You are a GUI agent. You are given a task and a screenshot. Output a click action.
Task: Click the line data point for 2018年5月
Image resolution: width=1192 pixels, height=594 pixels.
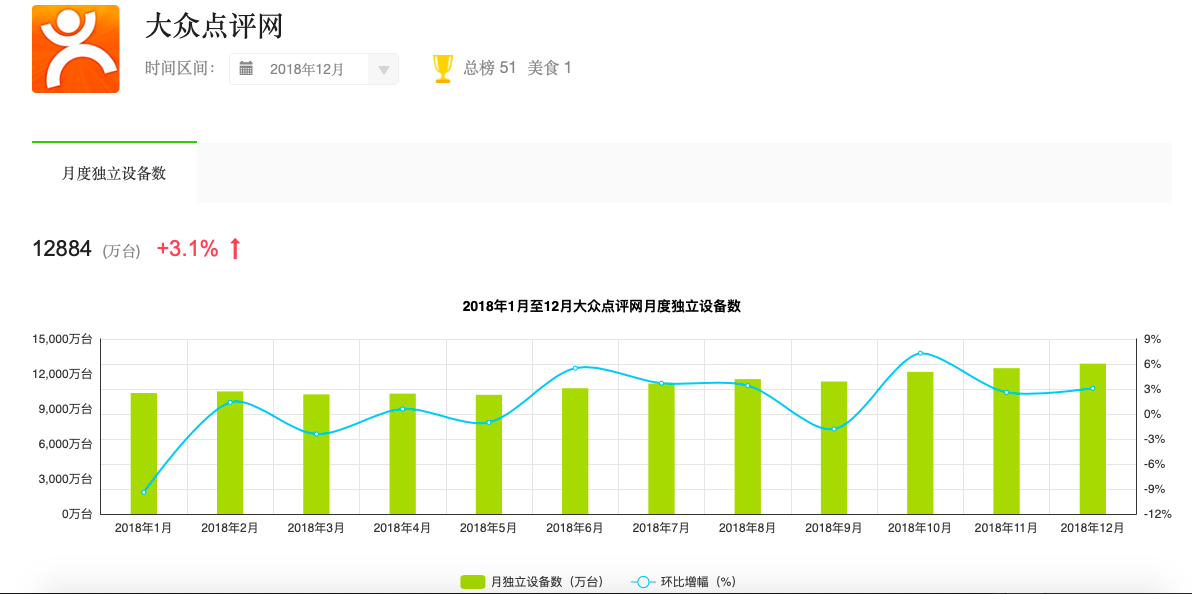(x=489, y=422)
